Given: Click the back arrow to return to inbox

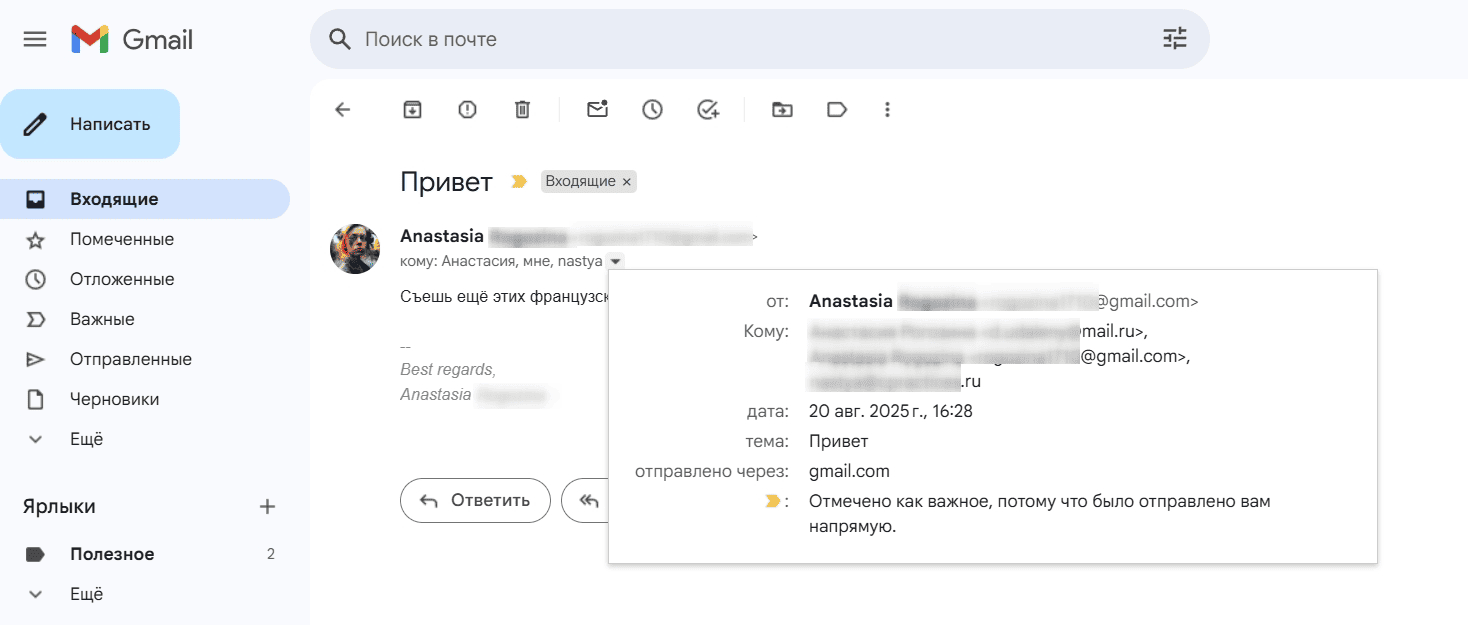Looking at the screenshot, I should pyautogui.click(x=343, y=110).
